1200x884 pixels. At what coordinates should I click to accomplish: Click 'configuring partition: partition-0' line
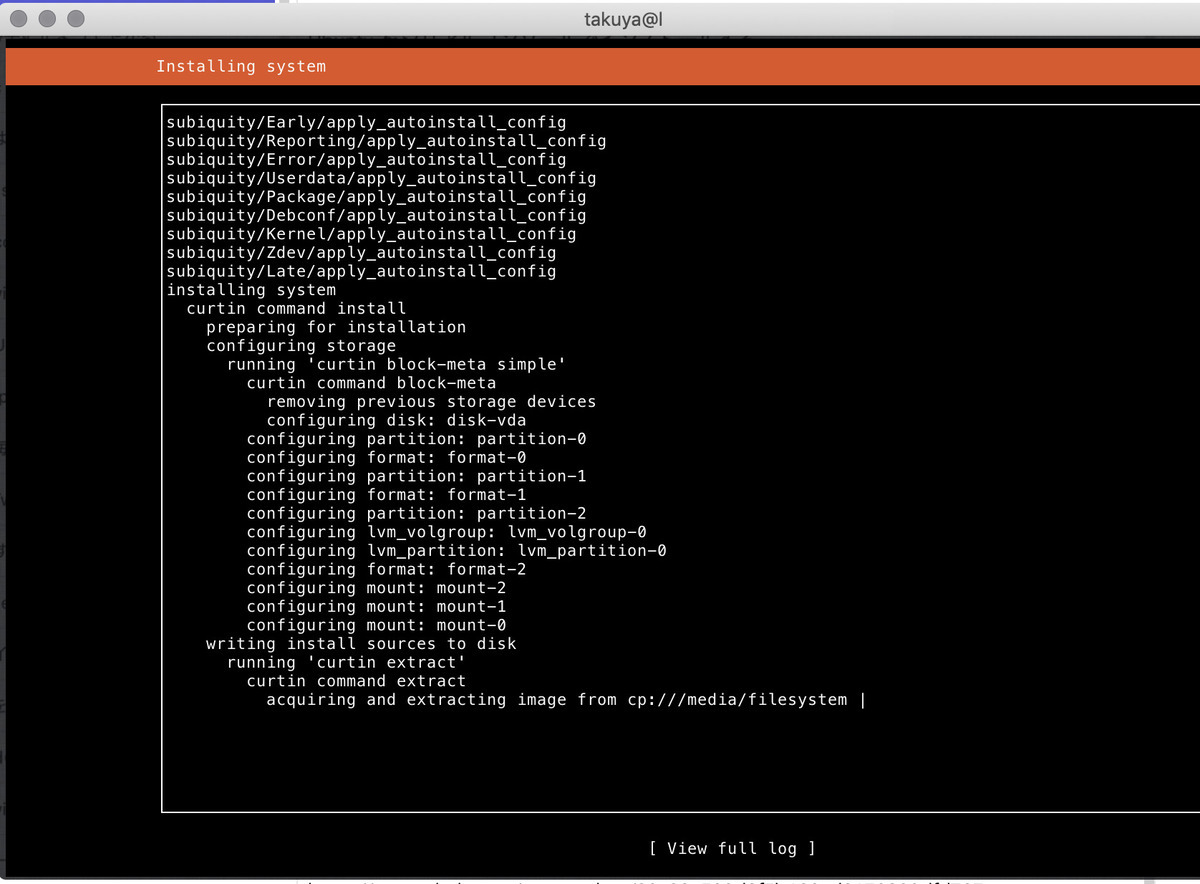pos(416,439)
